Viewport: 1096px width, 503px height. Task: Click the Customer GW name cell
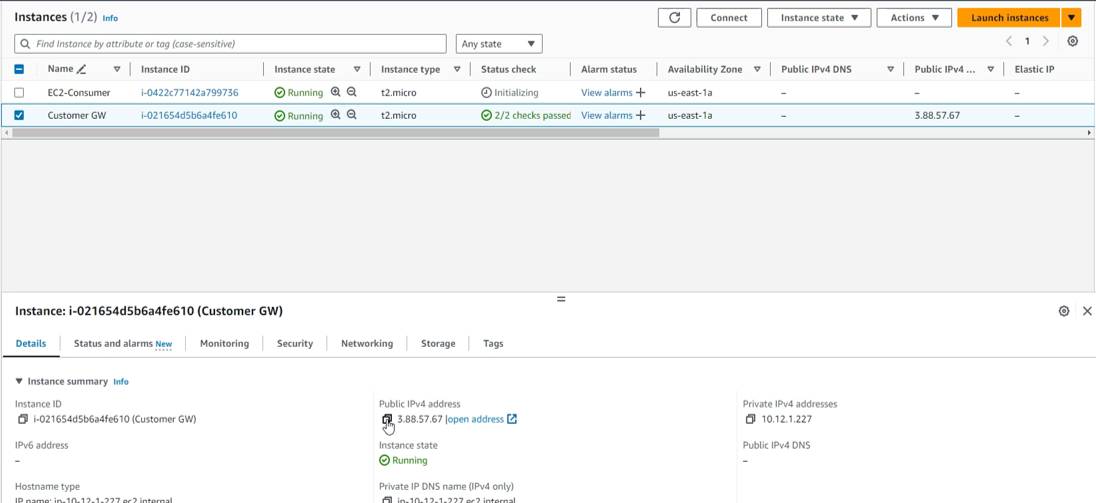click(75, 115)
